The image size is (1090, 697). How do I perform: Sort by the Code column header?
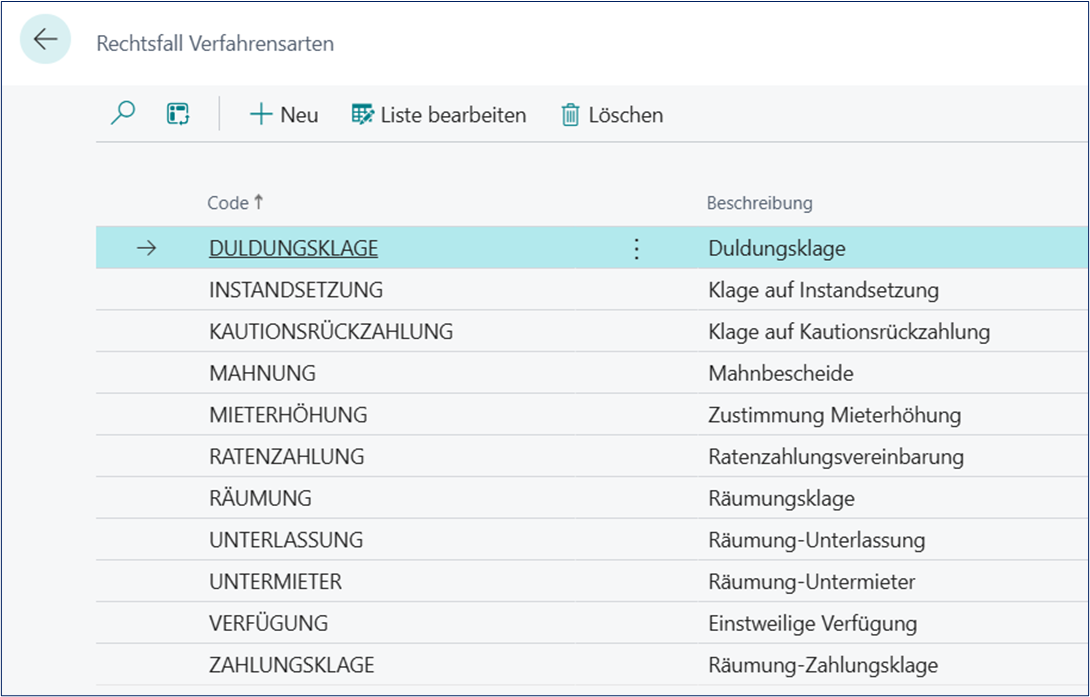click(x=236, y=203)
